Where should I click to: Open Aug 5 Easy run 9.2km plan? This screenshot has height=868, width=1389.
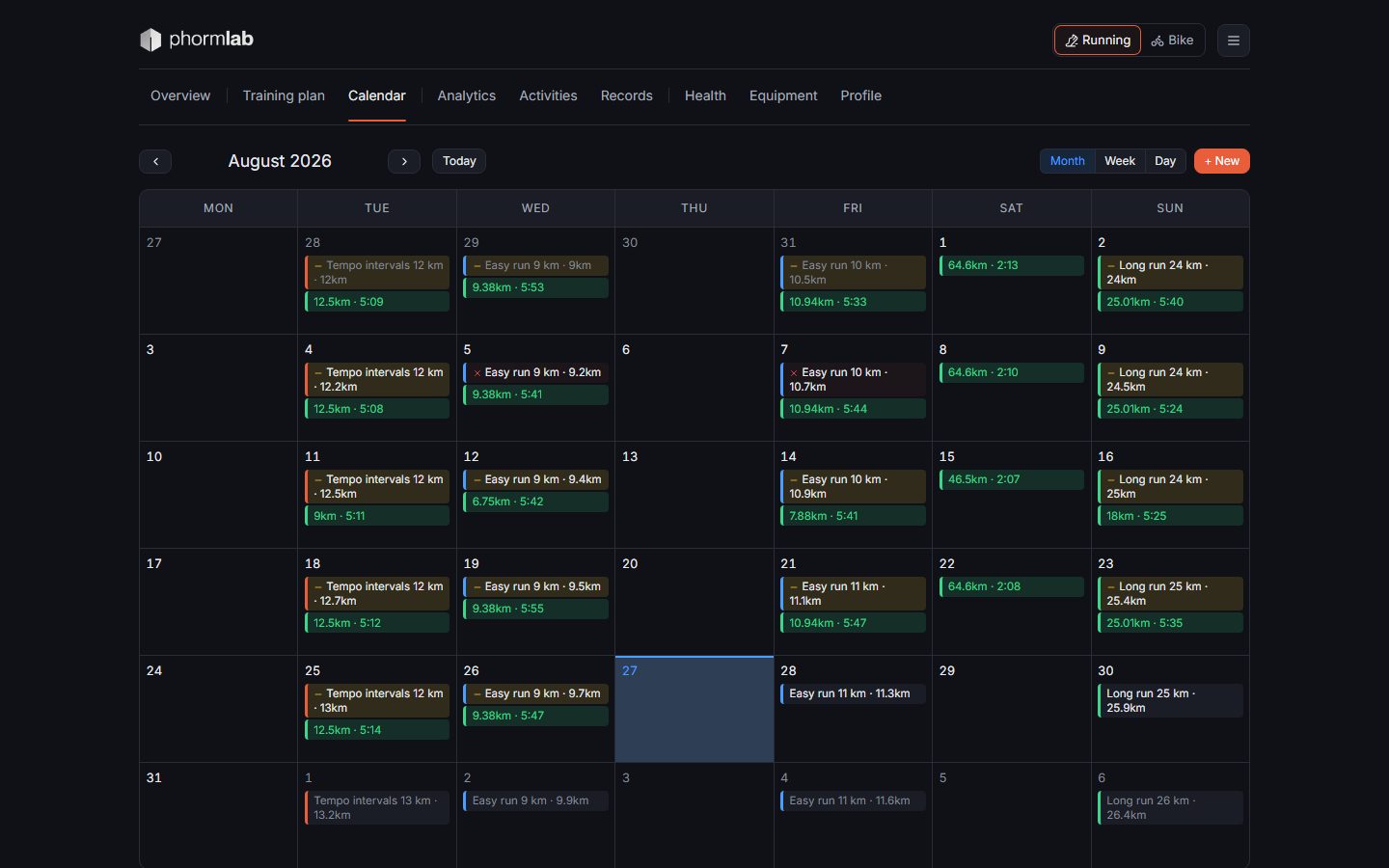point(536,372)
